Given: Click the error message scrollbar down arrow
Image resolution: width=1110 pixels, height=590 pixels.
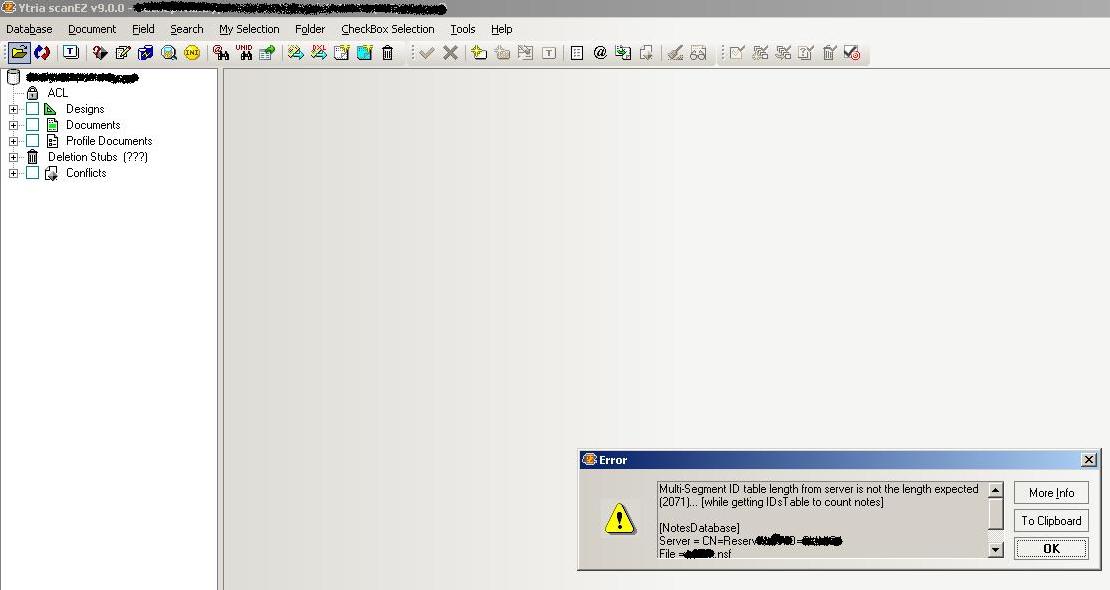Looking at the screenshot, I should pyautogui.click(x=995, y=550).
